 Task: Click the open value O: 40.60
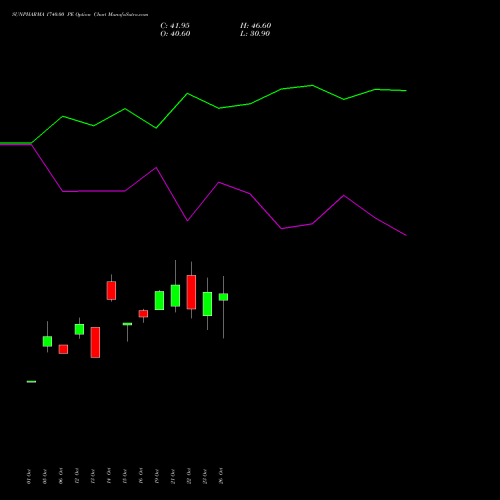pyautogui.click(x=175, y=34)
